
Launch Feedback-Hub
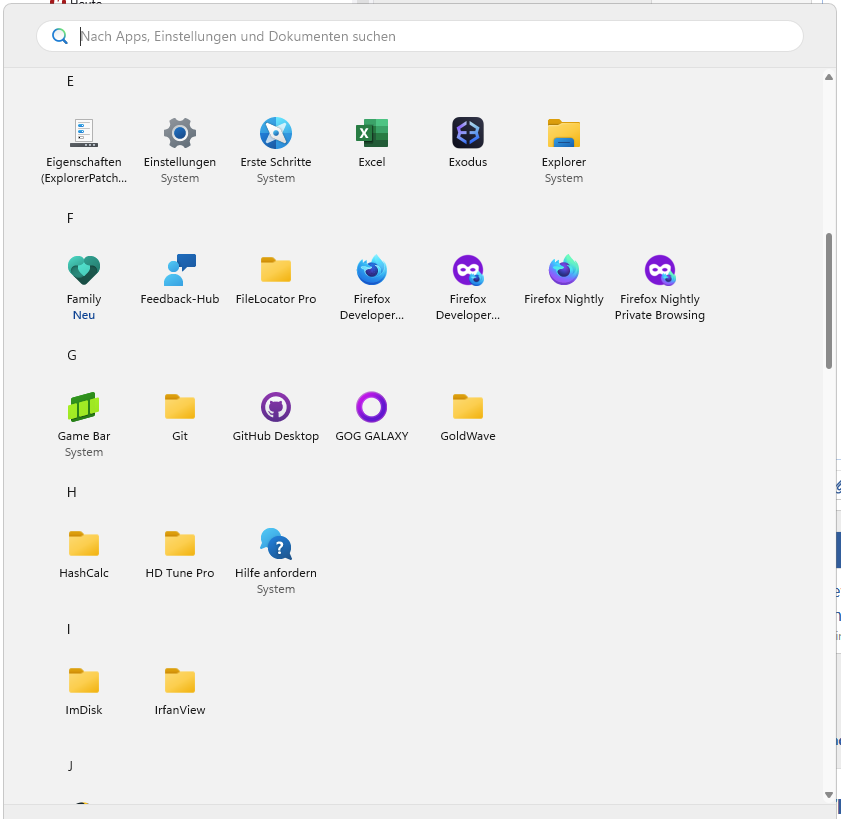(x=180, y=280)
